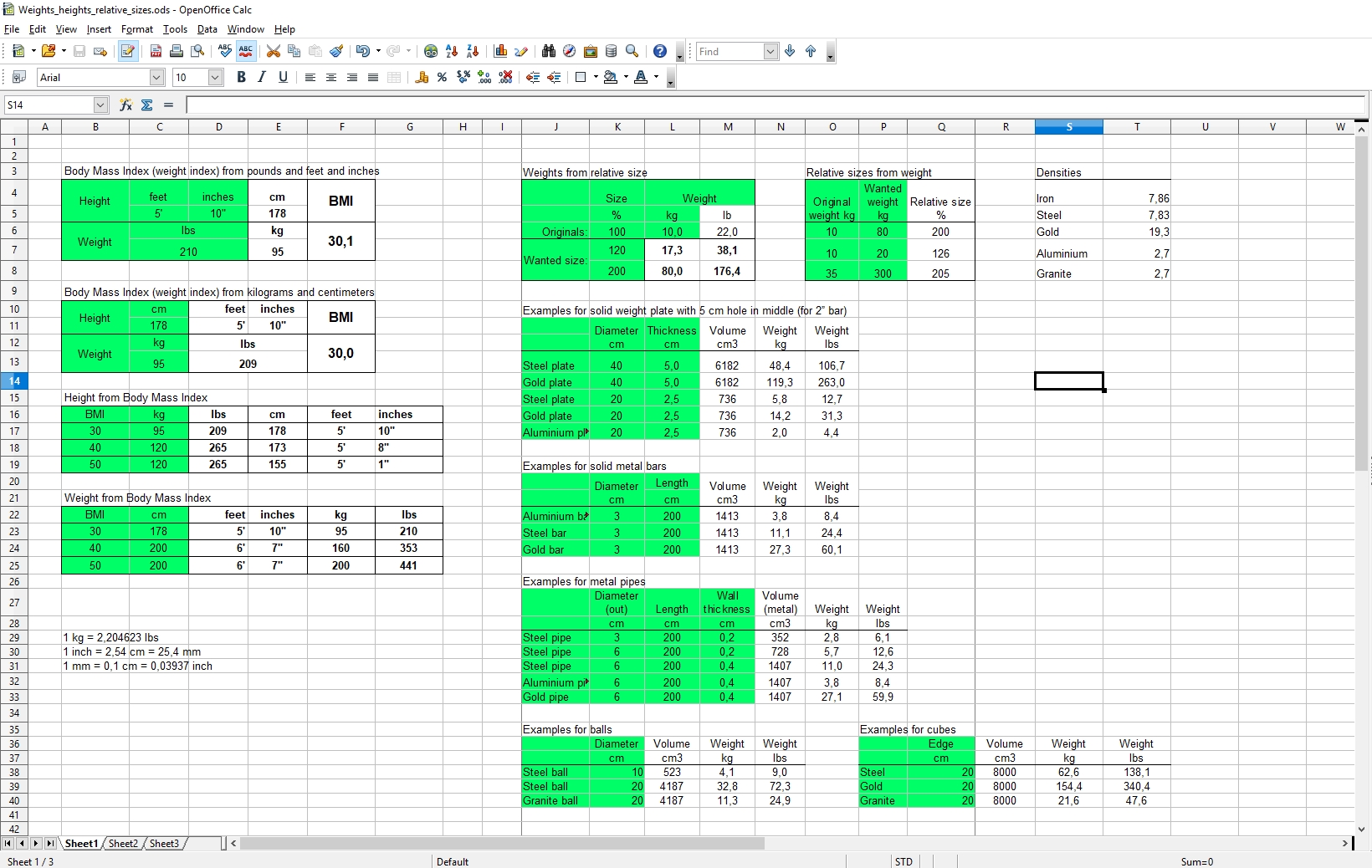Toggle Italic formatting

tap(262, 77)
